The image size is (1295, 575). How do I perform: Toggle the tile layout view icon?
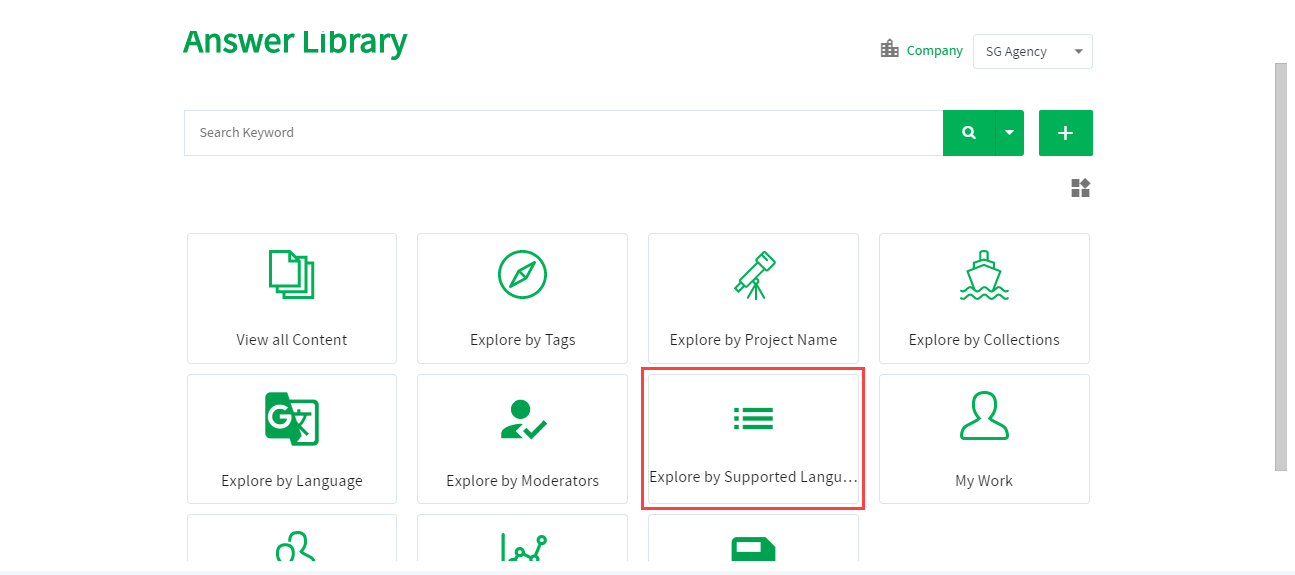(x=1080, y=188)
